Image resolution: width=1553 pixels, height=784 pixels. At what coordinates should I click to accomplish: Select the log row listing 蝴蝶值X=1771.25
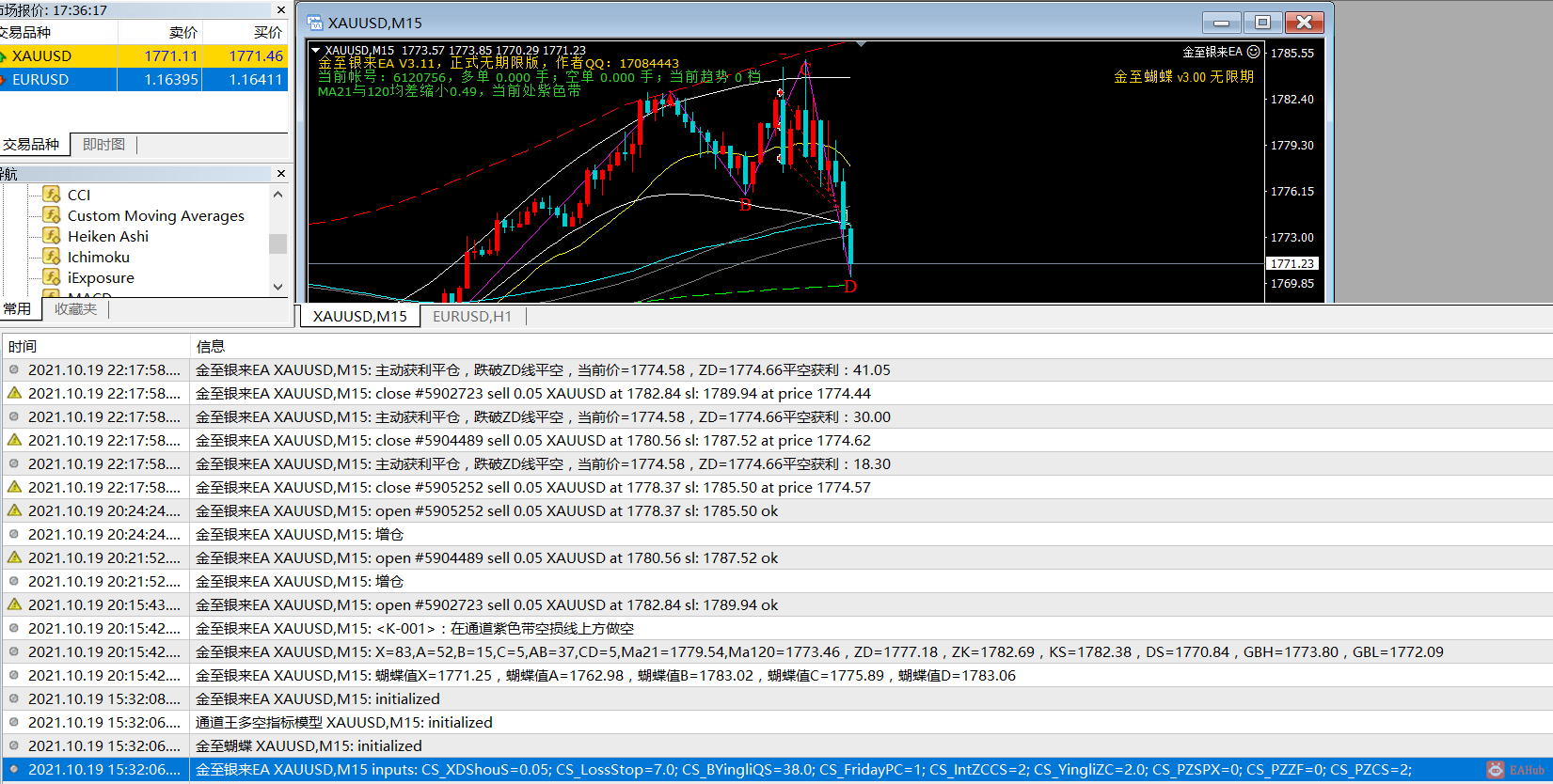tap(777, 675)
